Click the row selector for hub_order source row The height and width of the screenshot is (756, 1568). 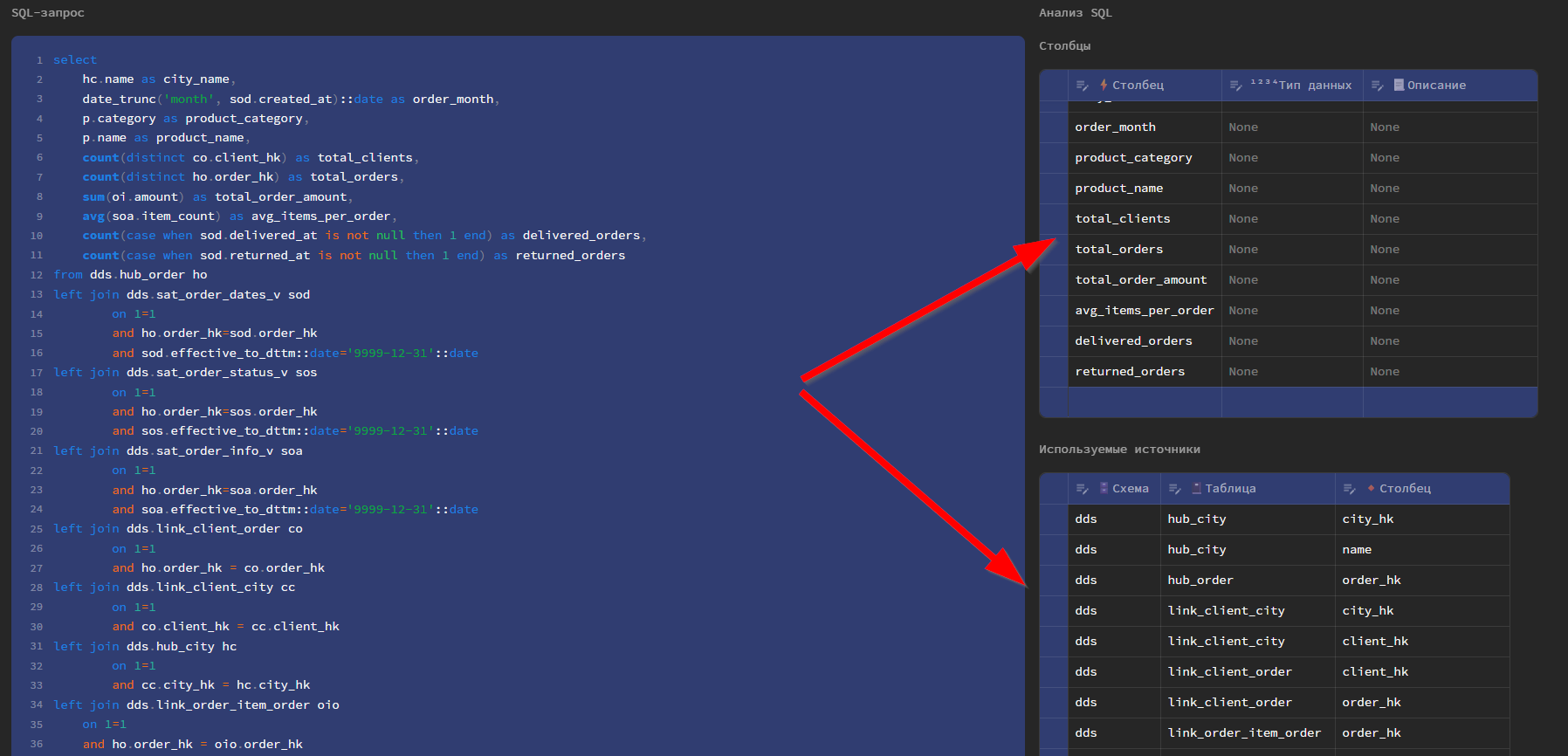(x=1054, y=581)
